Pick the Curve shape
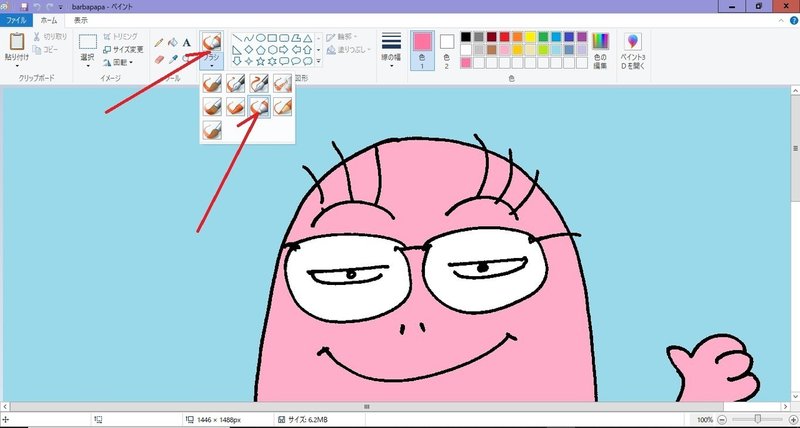 (x=248, y=38)
